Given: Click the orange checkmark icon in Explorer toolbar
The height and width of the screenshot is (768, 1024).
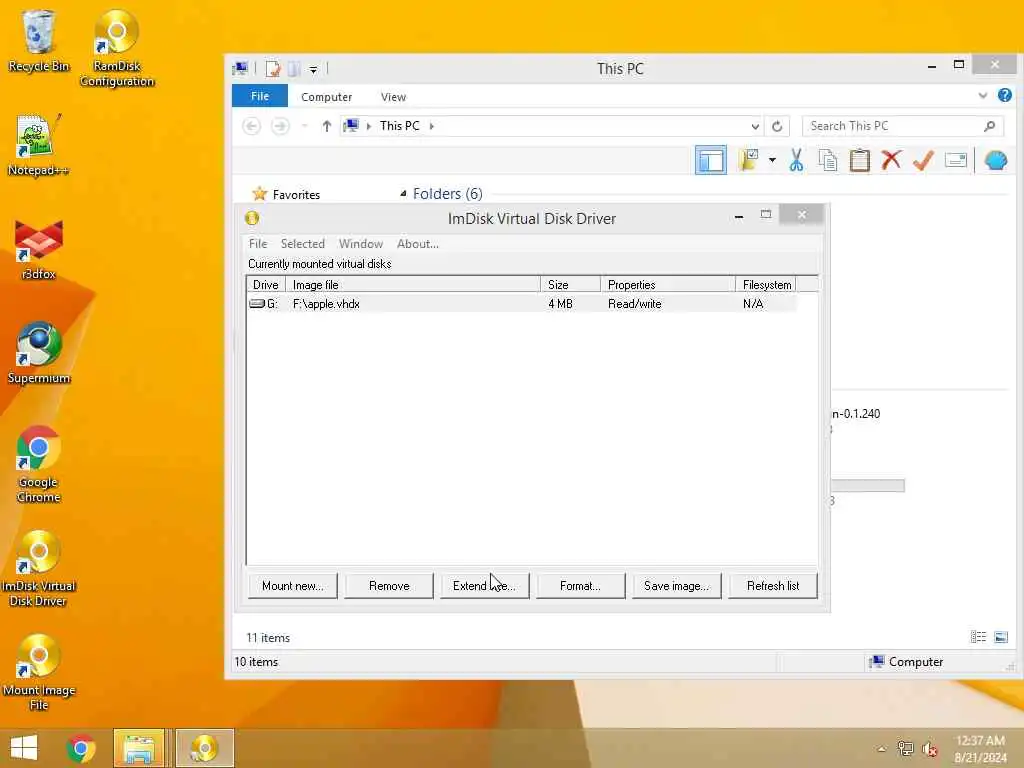Looking at the screenshot, I should pos(923,160).
